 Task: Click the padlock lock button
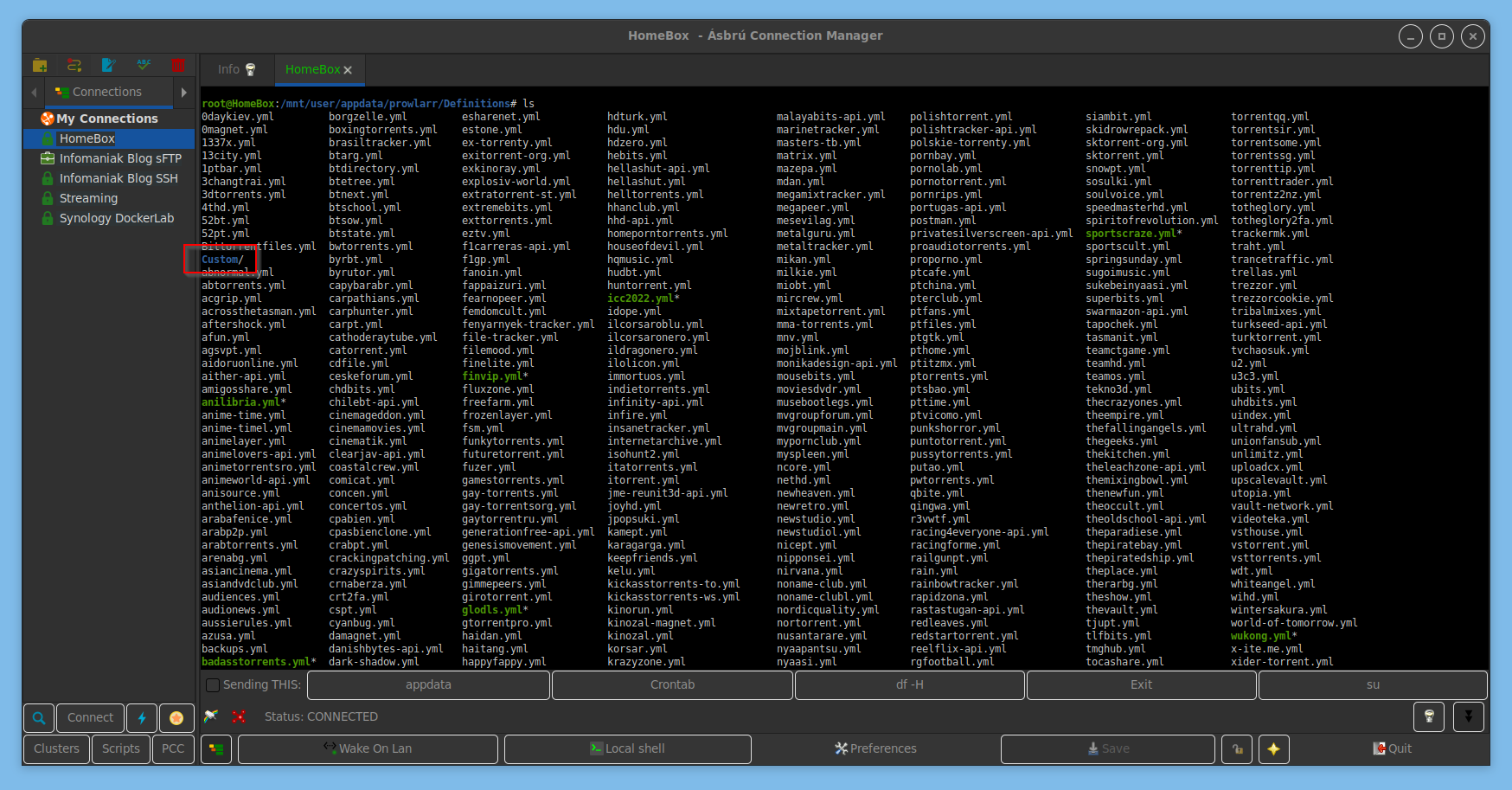click(x=1237, y=749)
